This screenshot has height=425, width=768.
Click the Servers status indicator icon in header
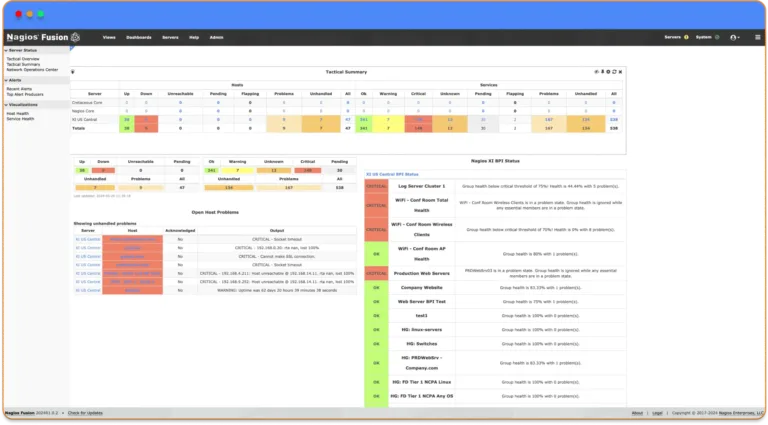coord(686,37)
